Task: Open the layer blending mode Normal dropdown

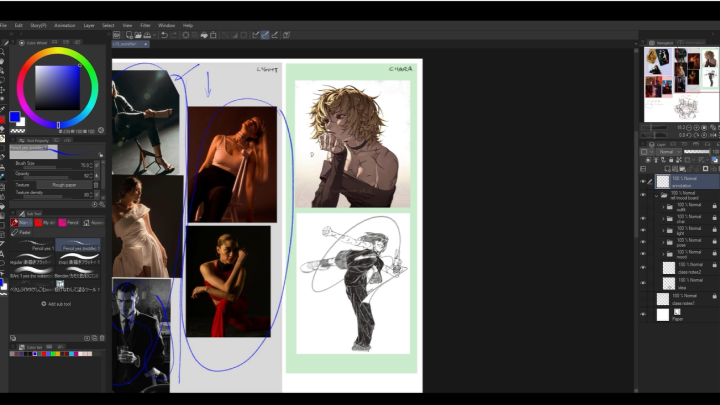Action: 669,152
